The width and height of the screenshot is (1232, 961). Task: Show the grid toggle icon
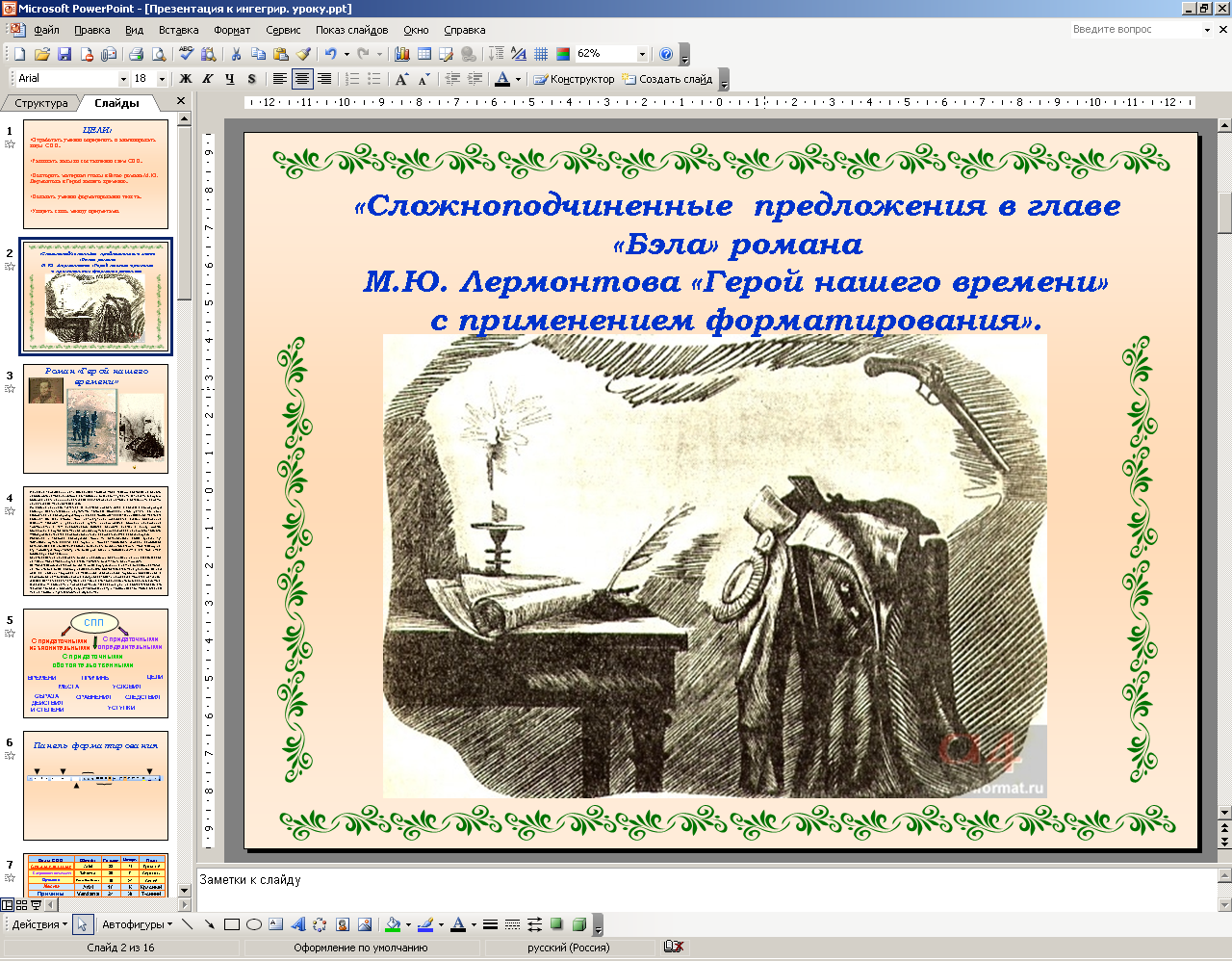click(x=541, y=54)
